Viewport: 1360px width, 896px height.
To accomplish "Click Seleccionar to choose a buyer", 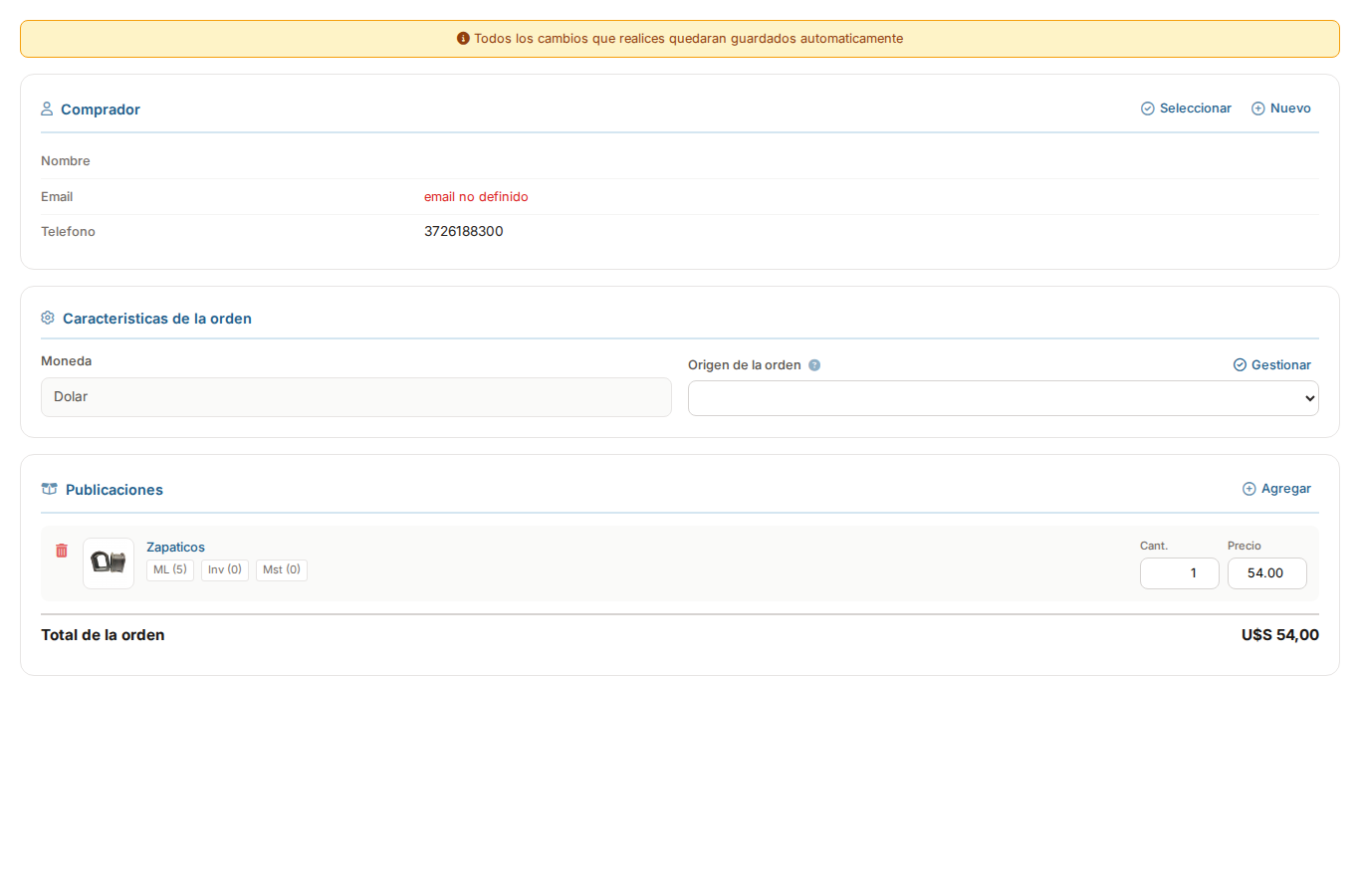I will click(x=1196, y=108).
